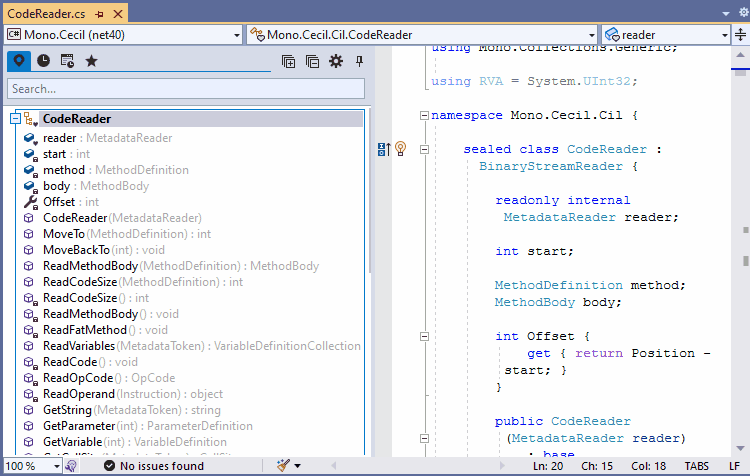Click the outline Search field
Screen dimensions: 750x476
pyautogui.click(x=186, y=89)
